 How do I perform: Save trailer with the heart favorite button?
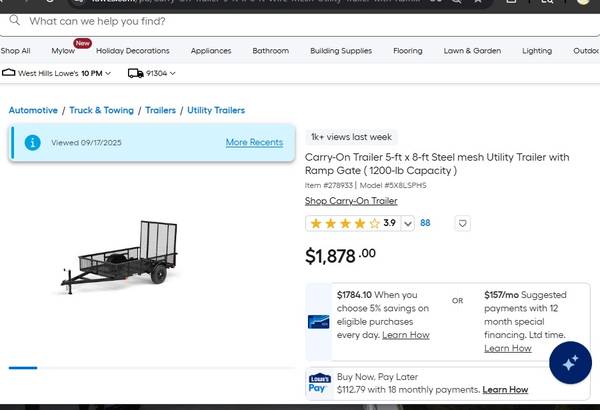(x=462, y=223)
